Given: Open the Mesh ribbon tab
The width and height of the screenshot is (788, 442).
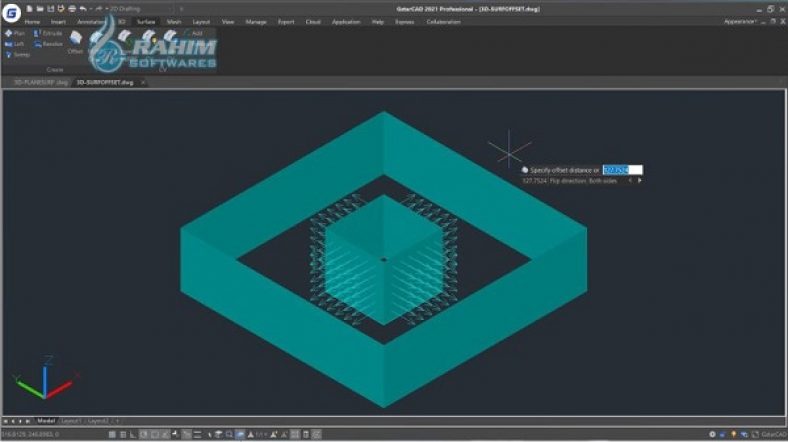Looking at the screenshot, I should (x=174, y=22).
